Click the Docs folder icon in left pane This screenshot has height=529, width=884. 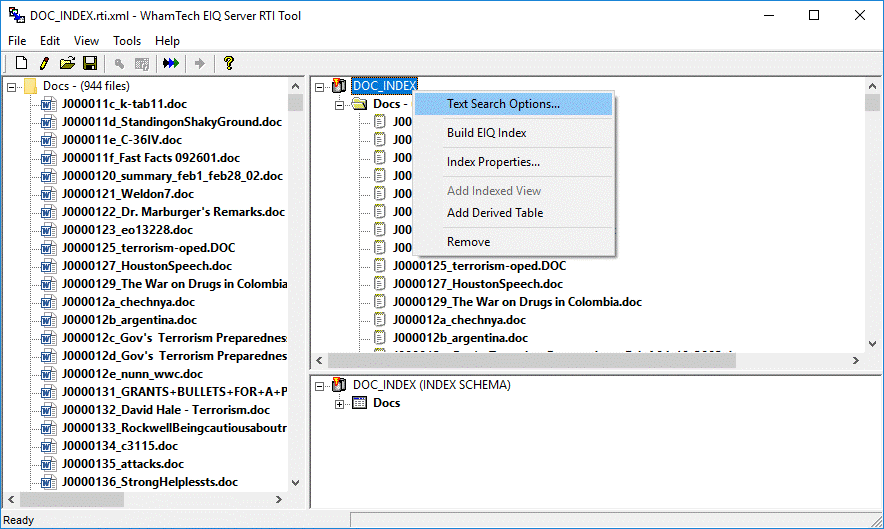[30, 86]
